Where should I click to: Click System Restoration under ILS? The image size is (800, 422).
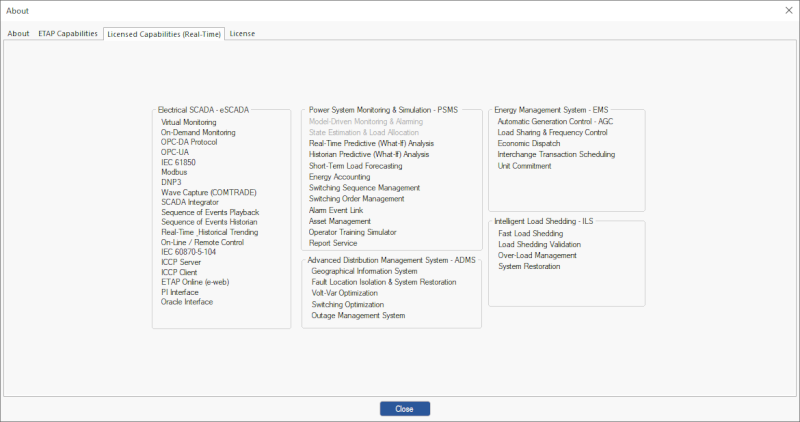(x=529, y=266)
